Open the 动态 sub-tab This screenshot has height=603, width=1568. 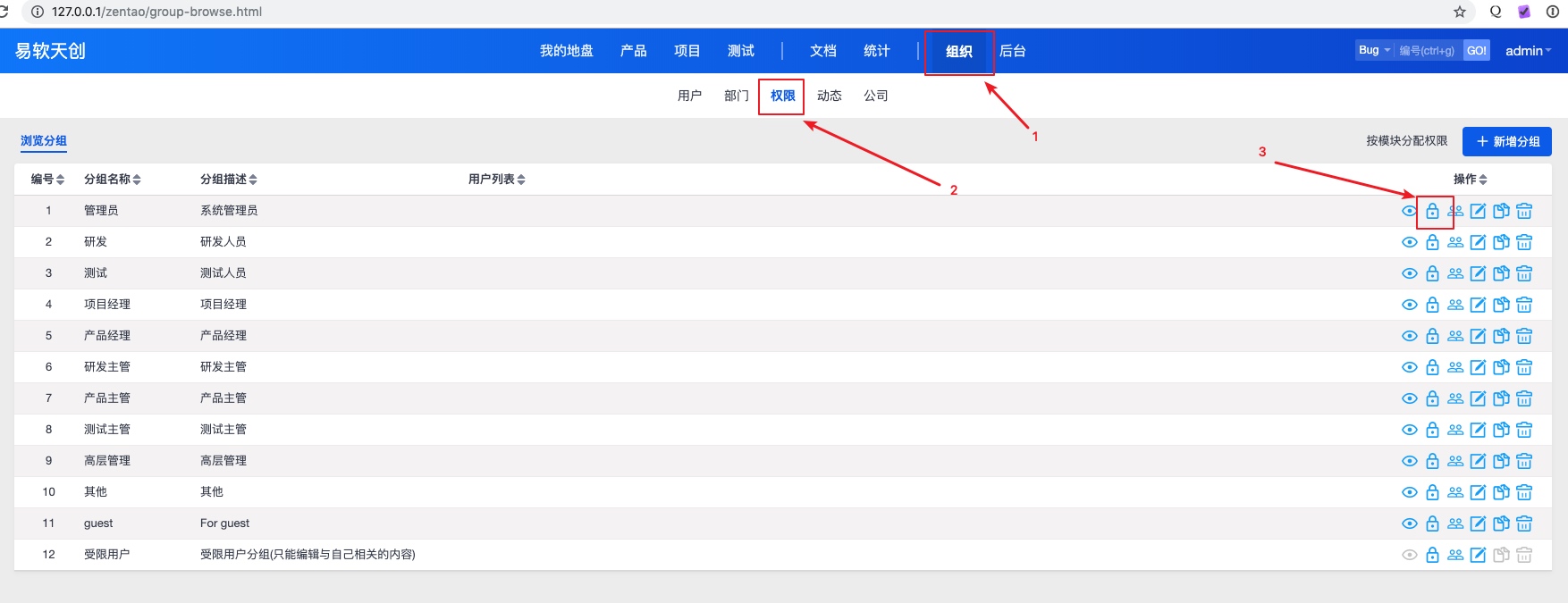(829, 96)
